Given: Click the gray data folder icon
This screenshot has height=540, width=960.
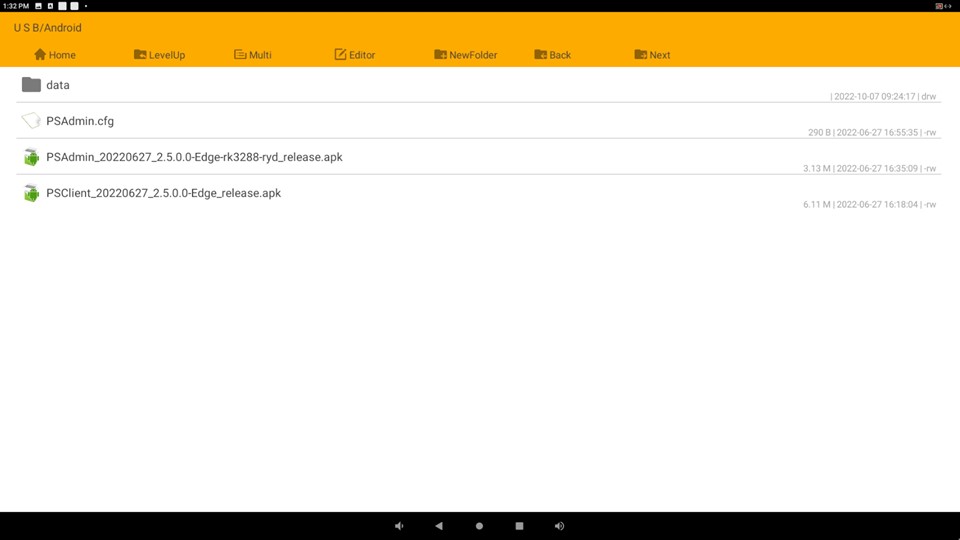Looking at the screenshot, I should click(x=31, y=85).
